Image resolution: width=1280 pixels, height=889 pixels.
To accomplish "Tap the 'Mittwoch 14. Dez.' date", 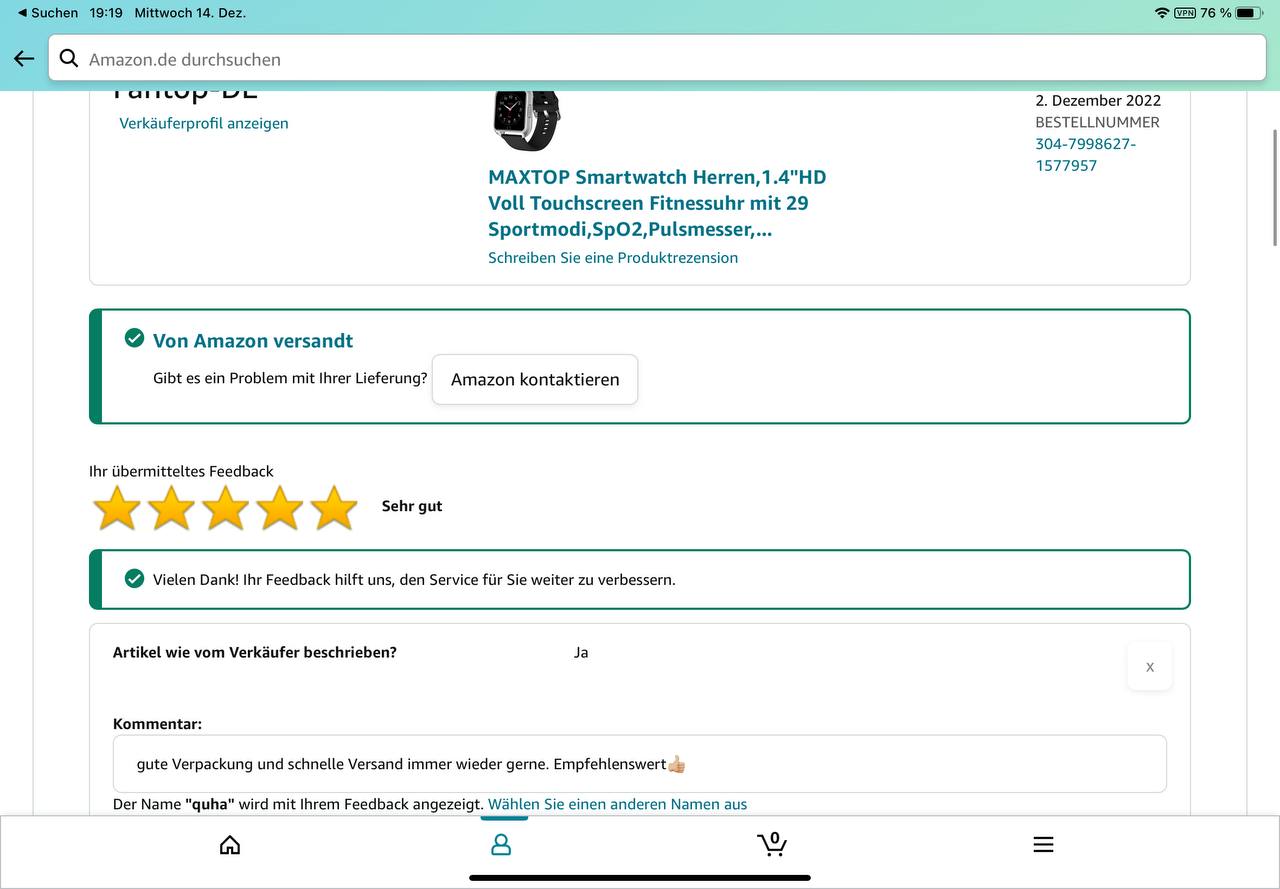I will 190,13.
